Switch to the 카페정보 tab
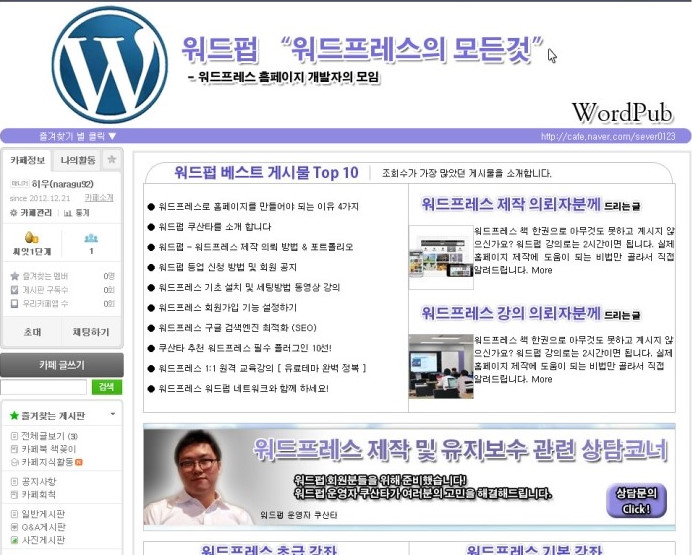The image size is (692, 555). 27,160
